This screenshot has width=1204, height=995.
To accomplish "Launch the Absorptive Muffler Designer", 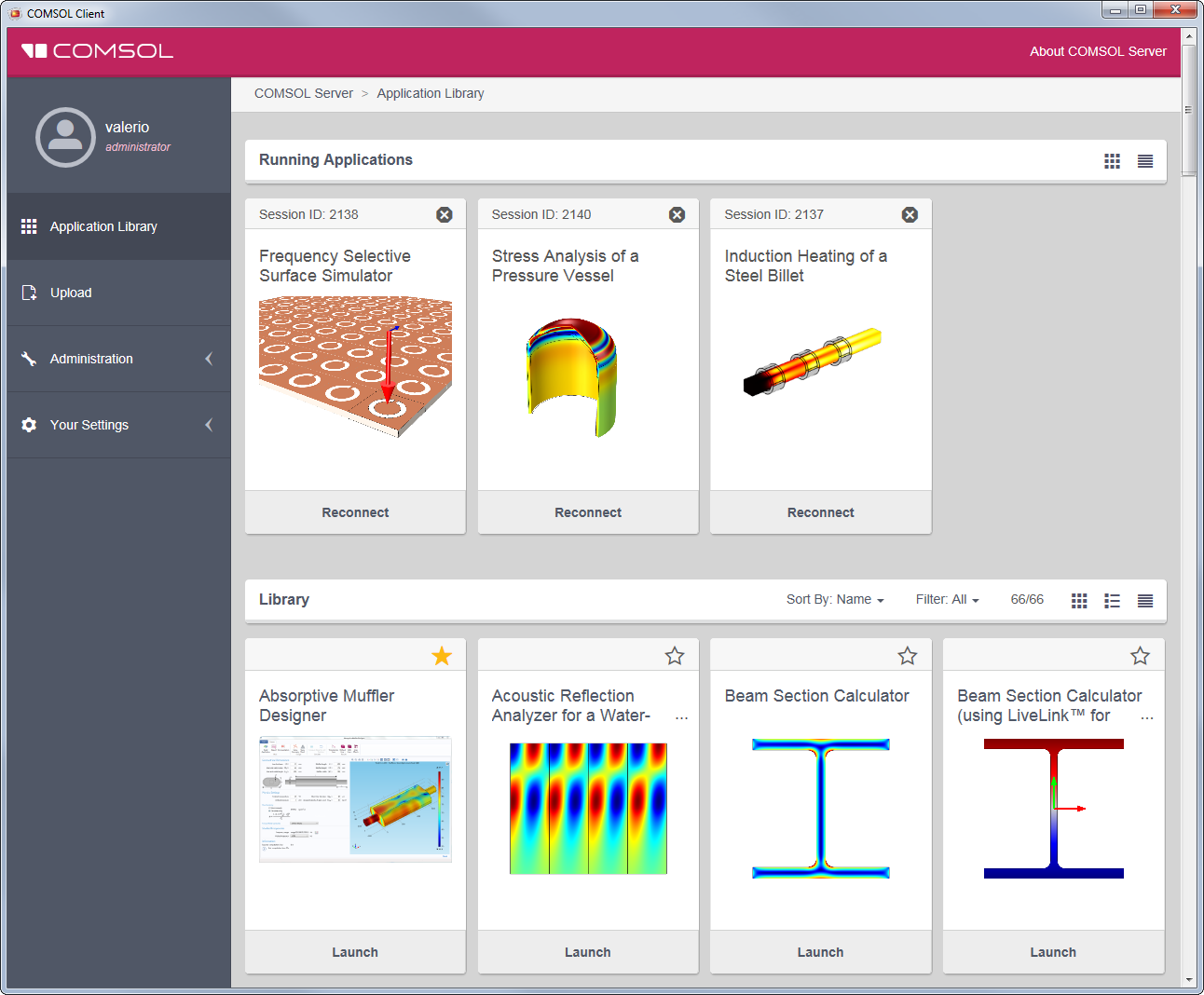I will [x=355, y=951].
